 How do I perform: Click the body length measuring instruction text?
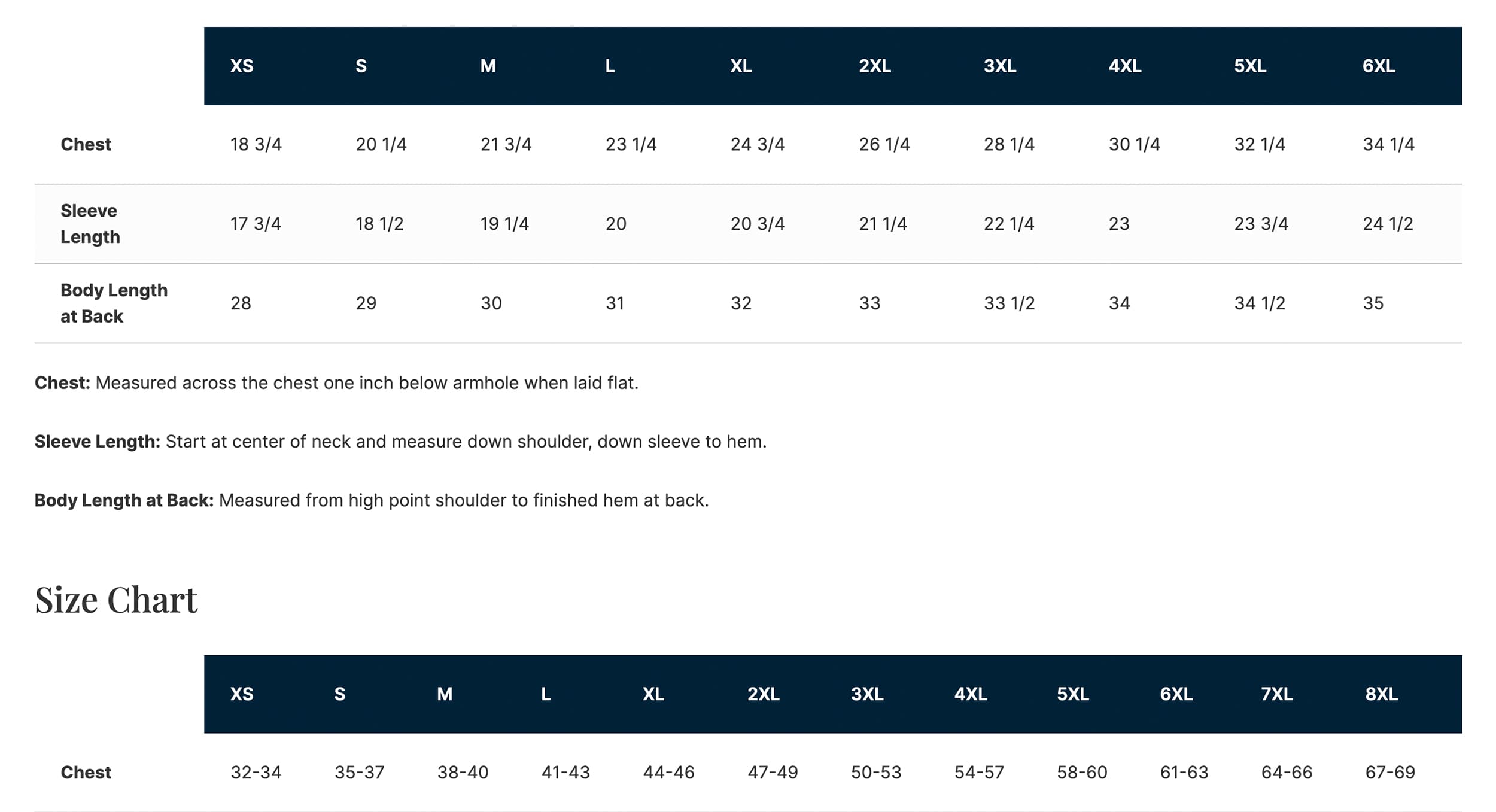point(371,500)
